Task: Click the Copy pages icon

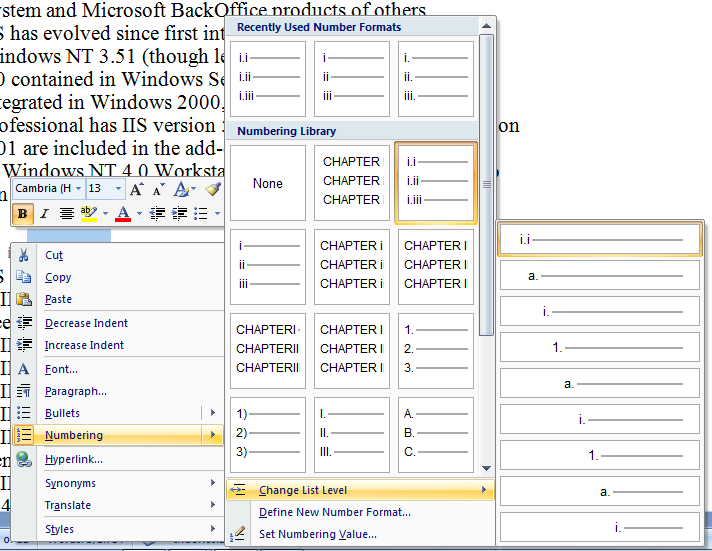Action: pyautogui.click(x=24, y=277)
